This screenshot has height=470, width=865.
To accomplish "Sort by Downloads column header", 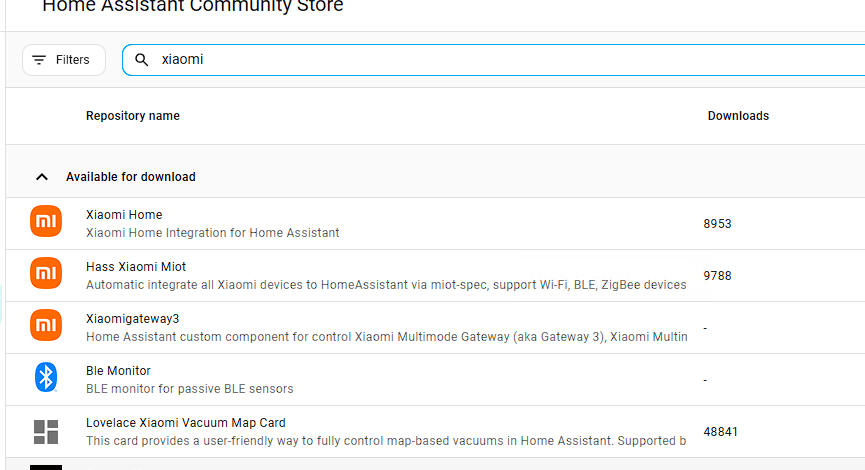I will click(738, 116).
